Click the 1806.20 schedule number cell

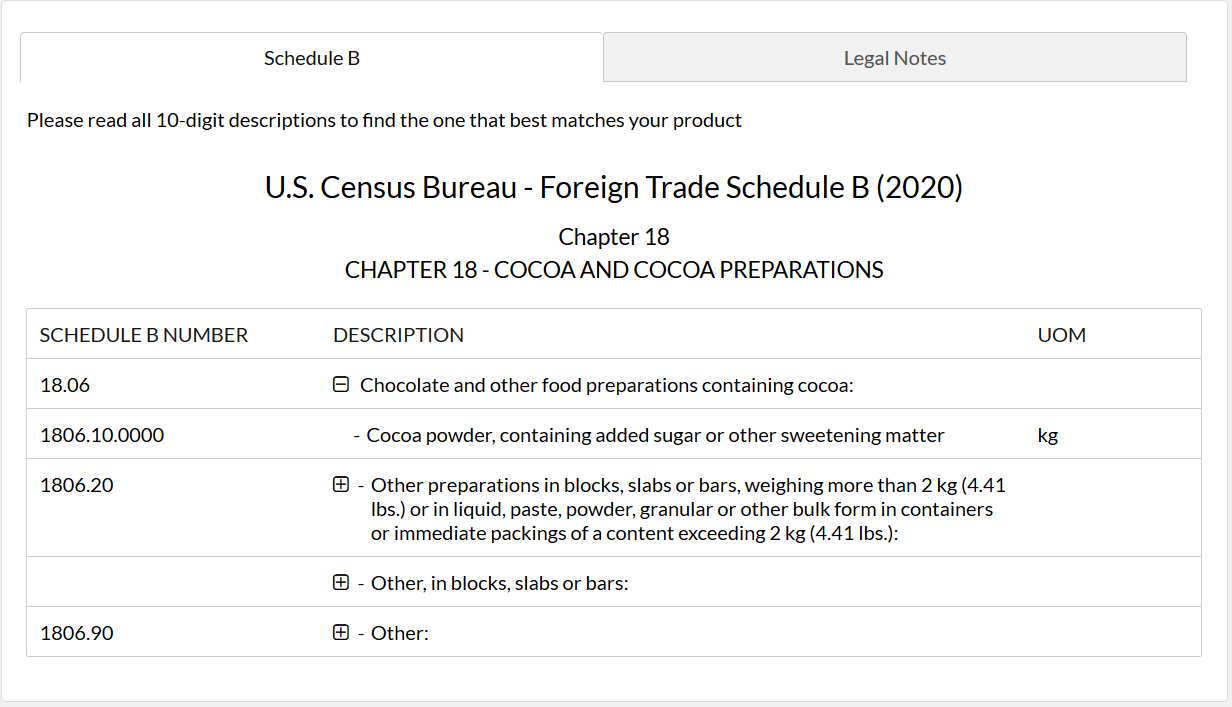[x=77, y=485]
